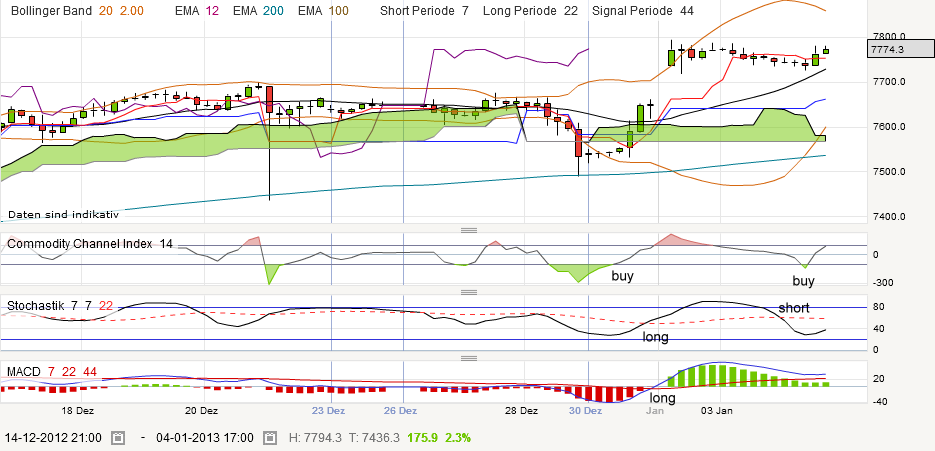Click the Stochastik 7 7 22 label

(x=60, y=306)
